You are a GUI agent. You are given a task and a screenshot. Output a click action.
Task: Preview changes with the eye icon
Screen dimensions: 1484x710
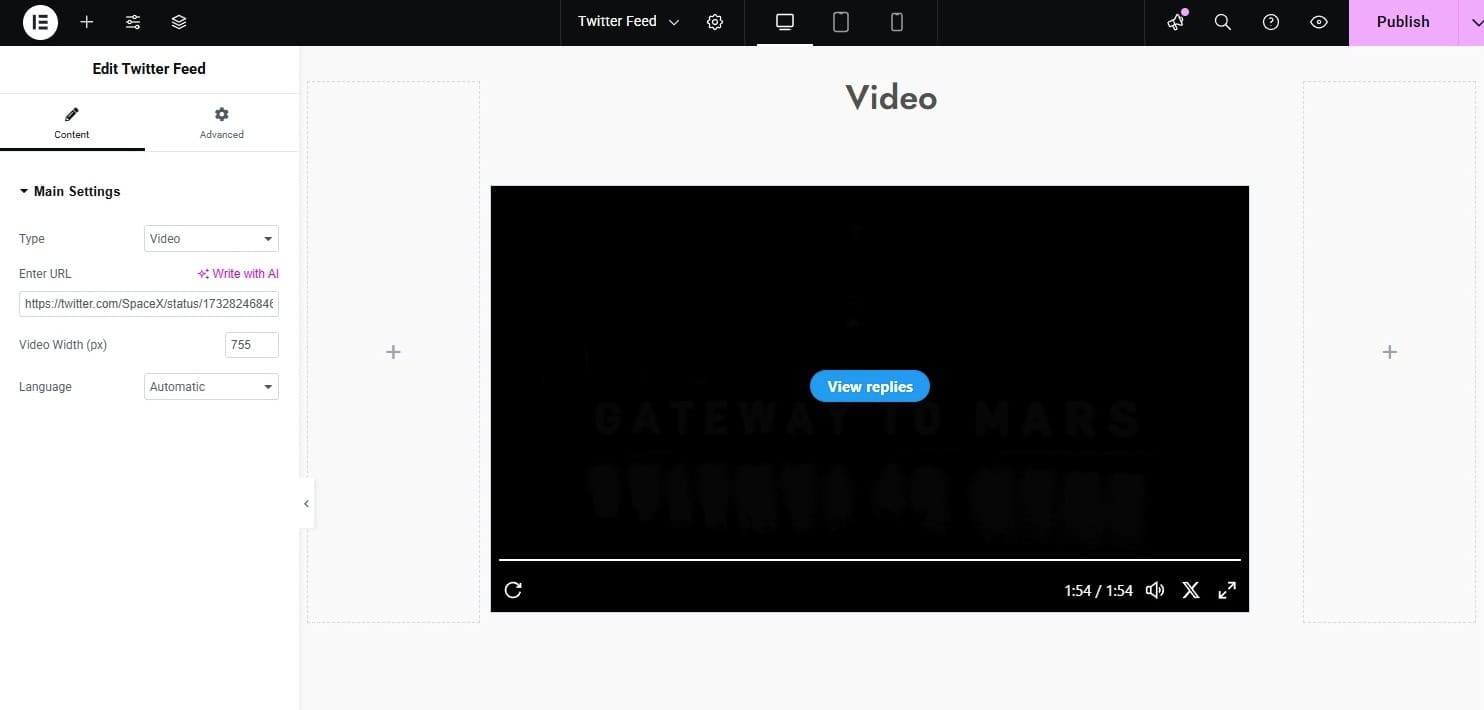tap(1319, 22)
